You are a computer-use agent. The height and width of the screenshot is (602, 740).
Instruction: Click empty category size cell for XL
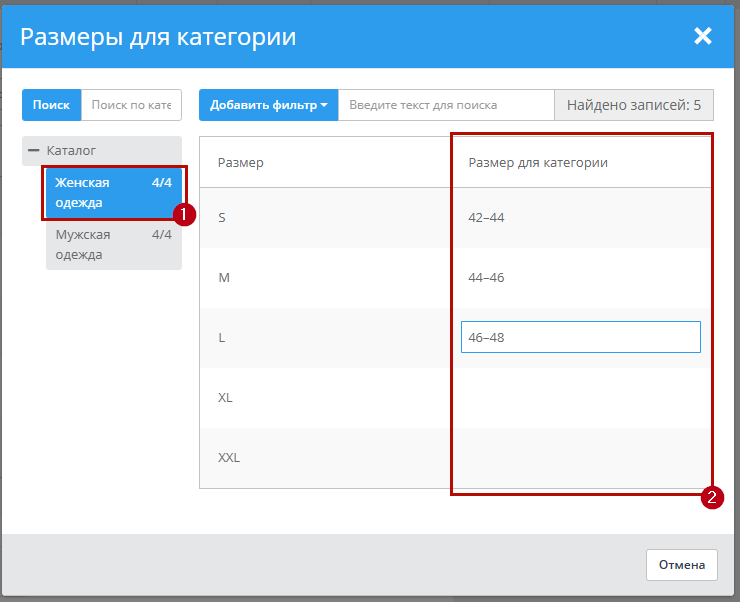pos(580,397)
